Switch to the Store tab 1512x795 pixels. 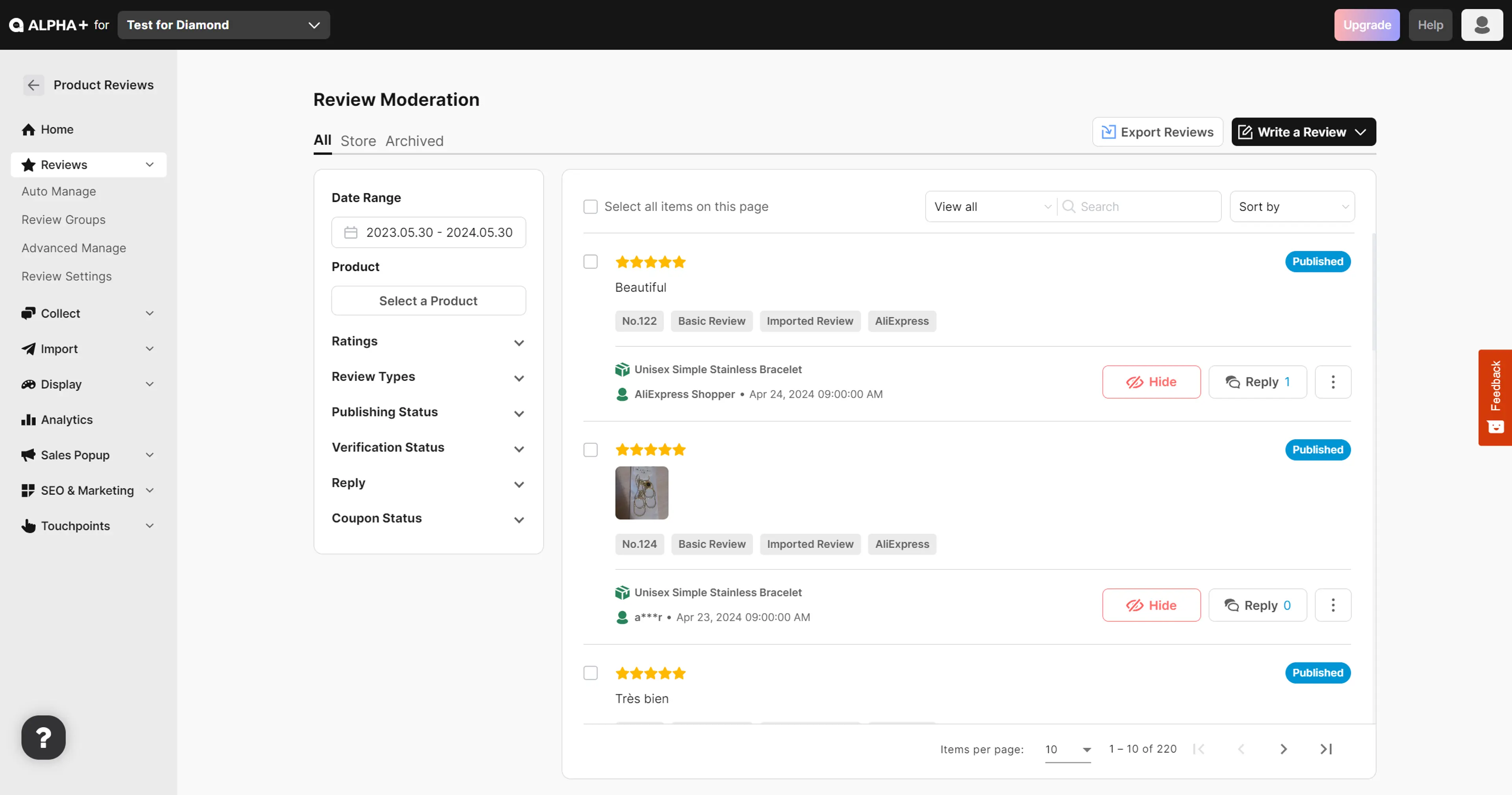point(358,141)
